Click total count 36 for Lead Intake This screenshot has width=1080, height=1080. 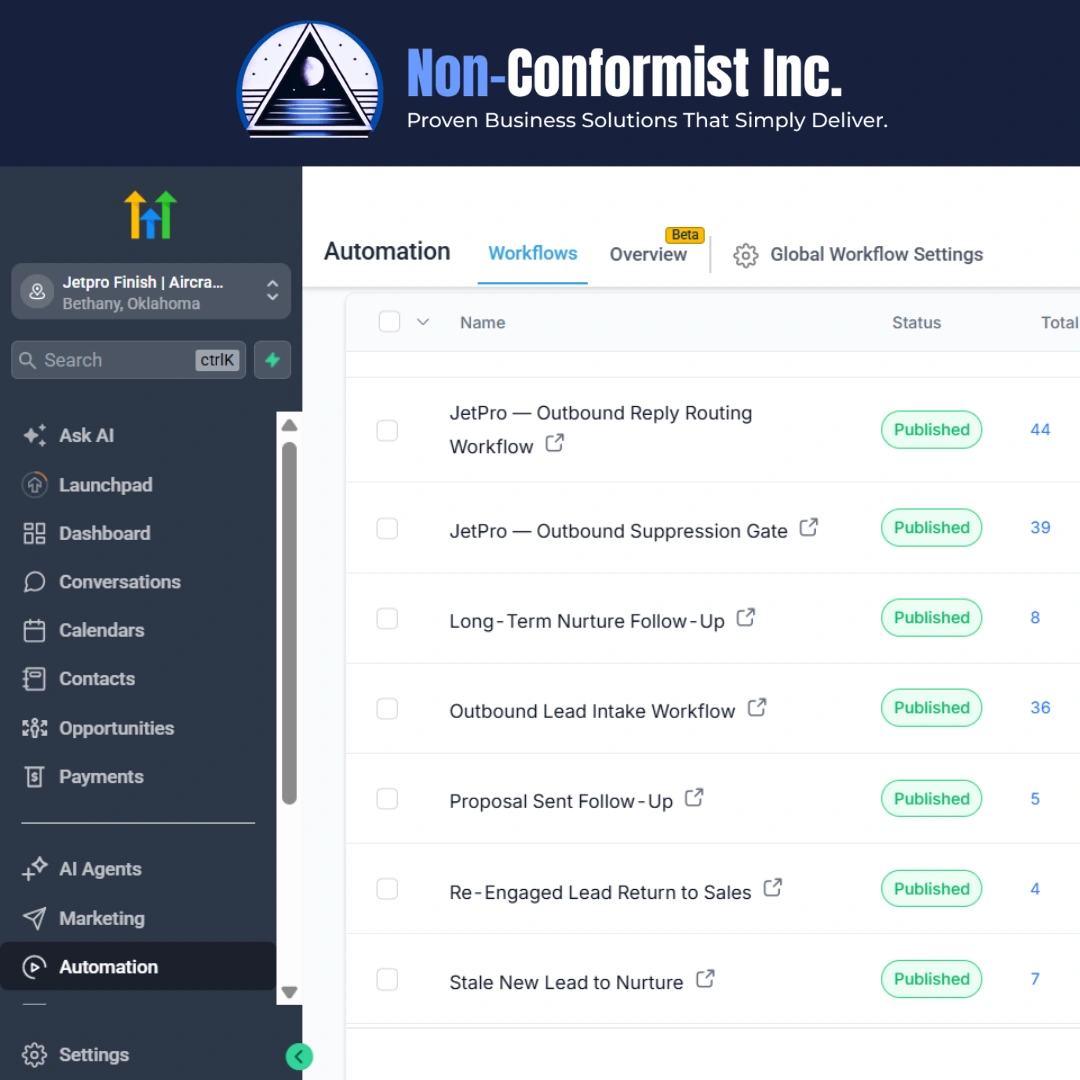pyautogui.click(x=1040, y=707)
